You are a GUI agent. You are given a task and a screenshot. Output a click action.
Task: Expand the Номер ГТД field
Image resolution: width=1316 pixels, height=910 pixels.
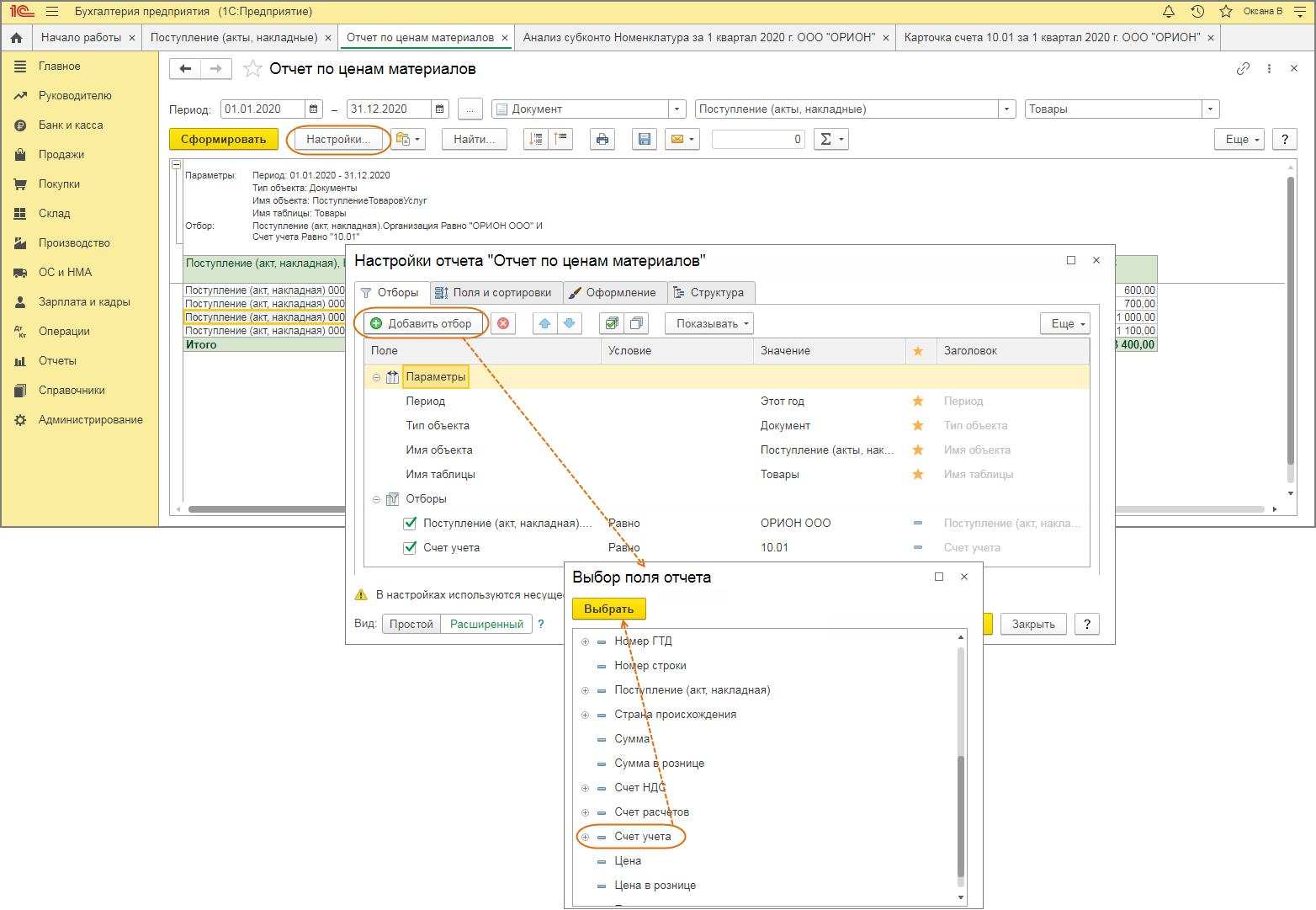click(585, 642)
